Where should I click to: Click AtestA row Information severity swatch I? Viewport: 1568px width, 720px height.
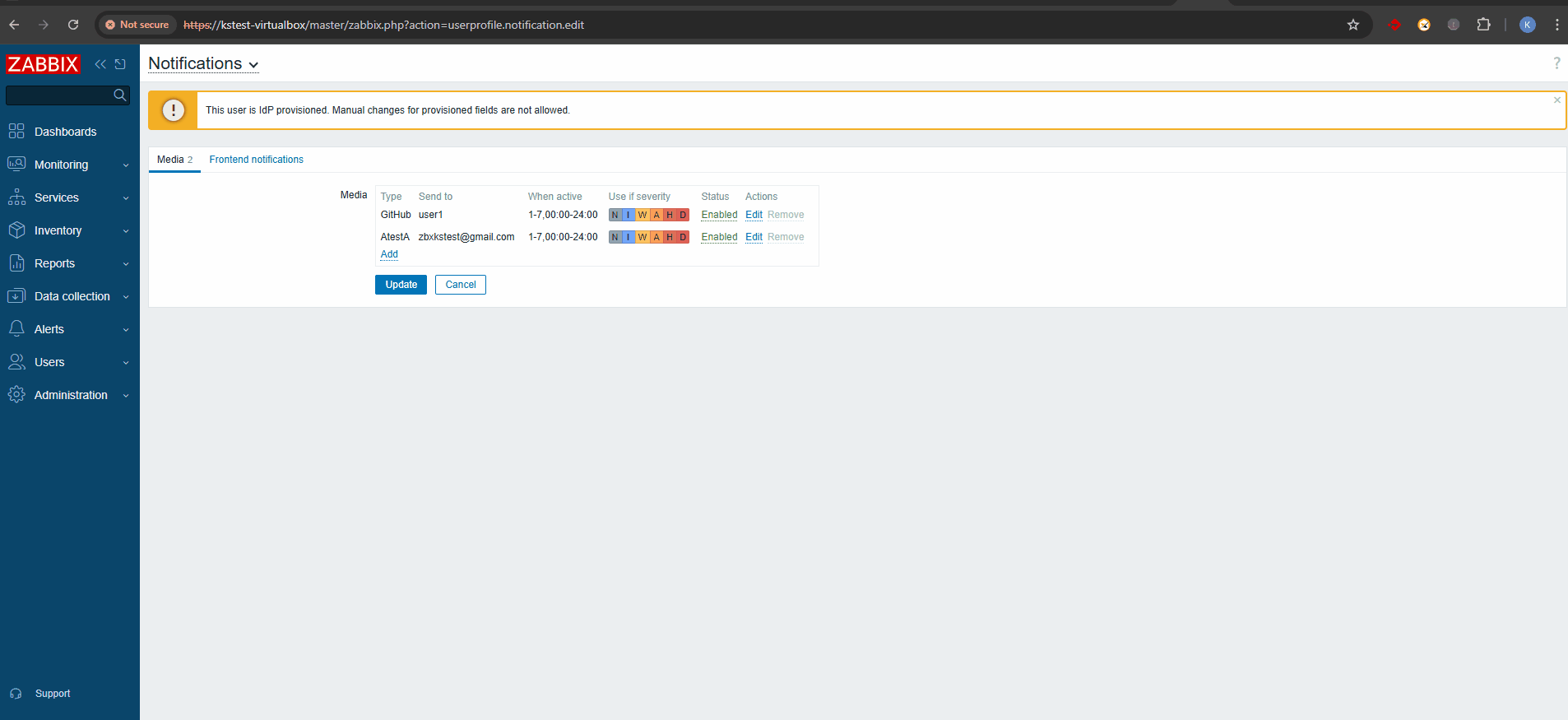click(629, 237)
